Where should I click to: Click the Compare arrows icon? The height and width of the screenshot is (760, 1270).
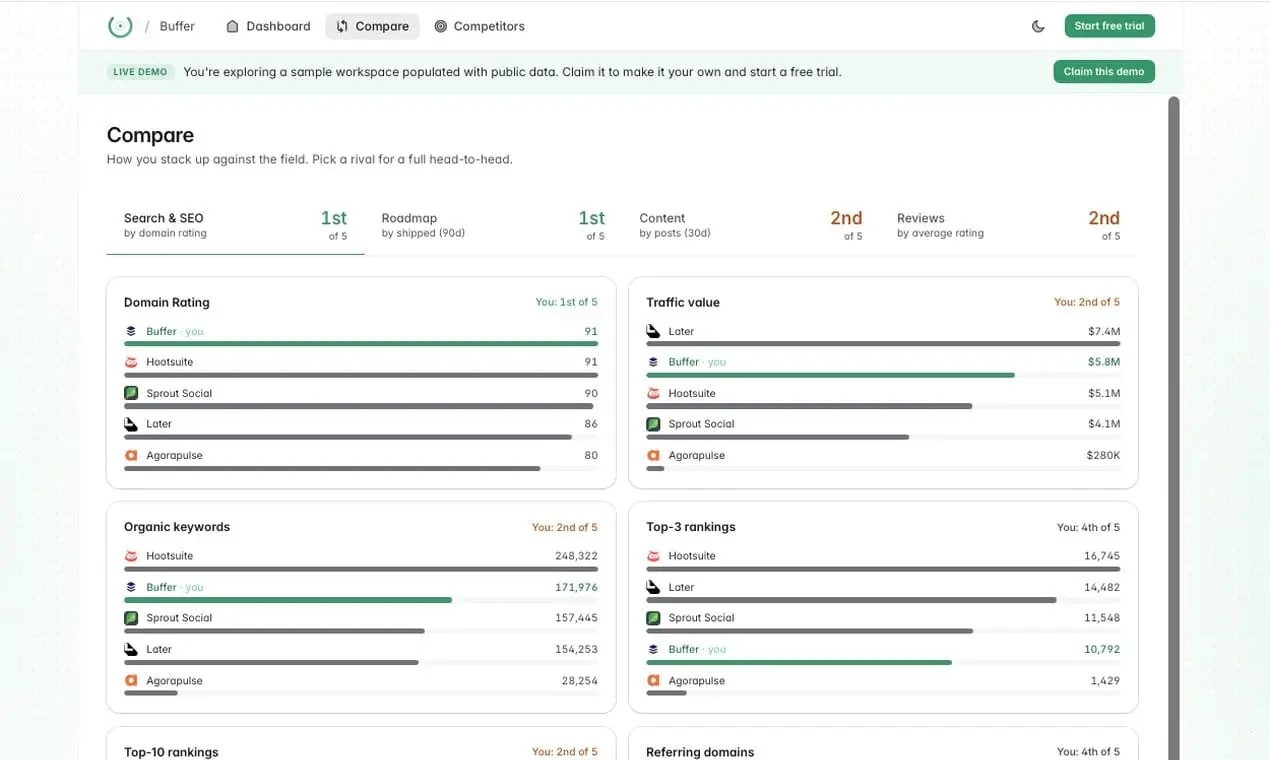tap(342, 26)
